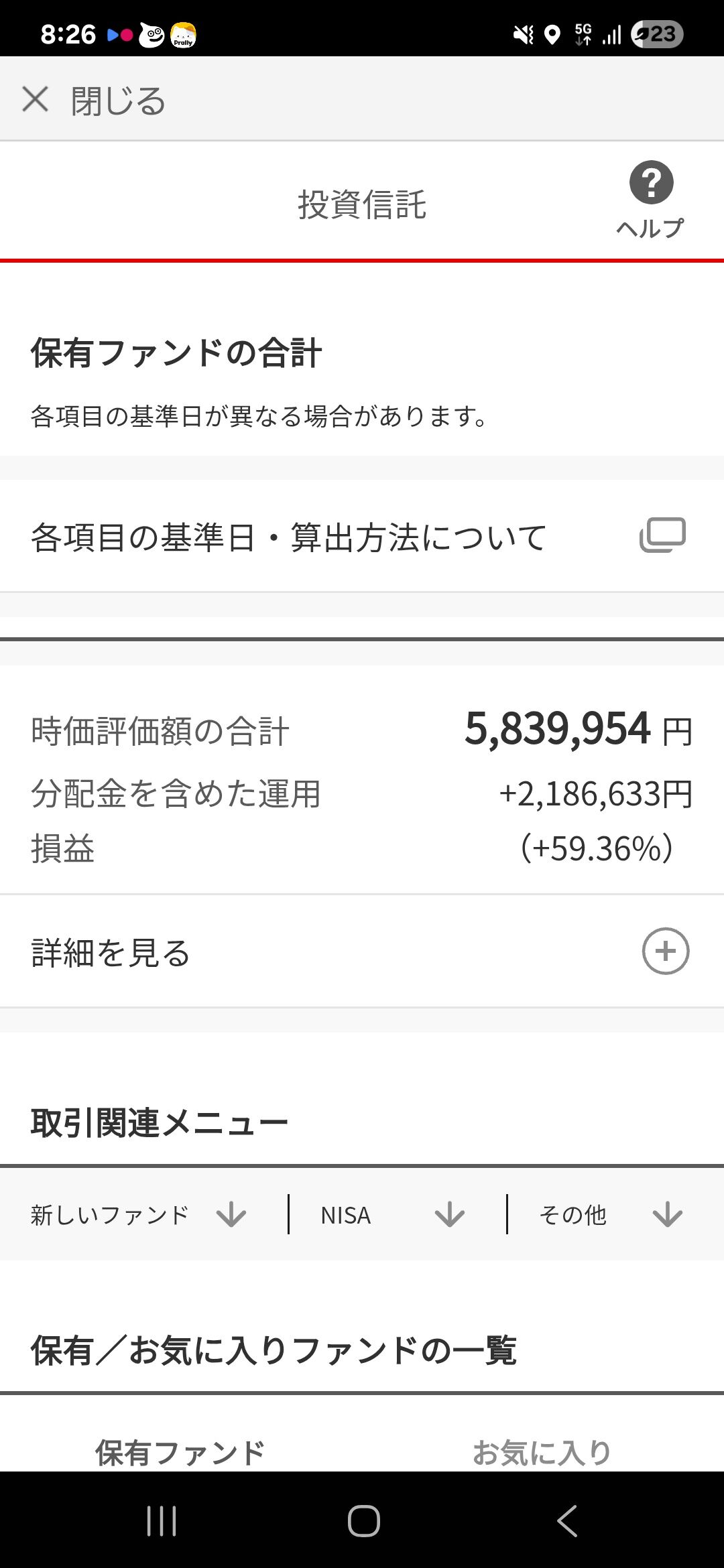Switch to the 保有ファンド tab
The image size is (724, 1568).
pos(180,1453)
